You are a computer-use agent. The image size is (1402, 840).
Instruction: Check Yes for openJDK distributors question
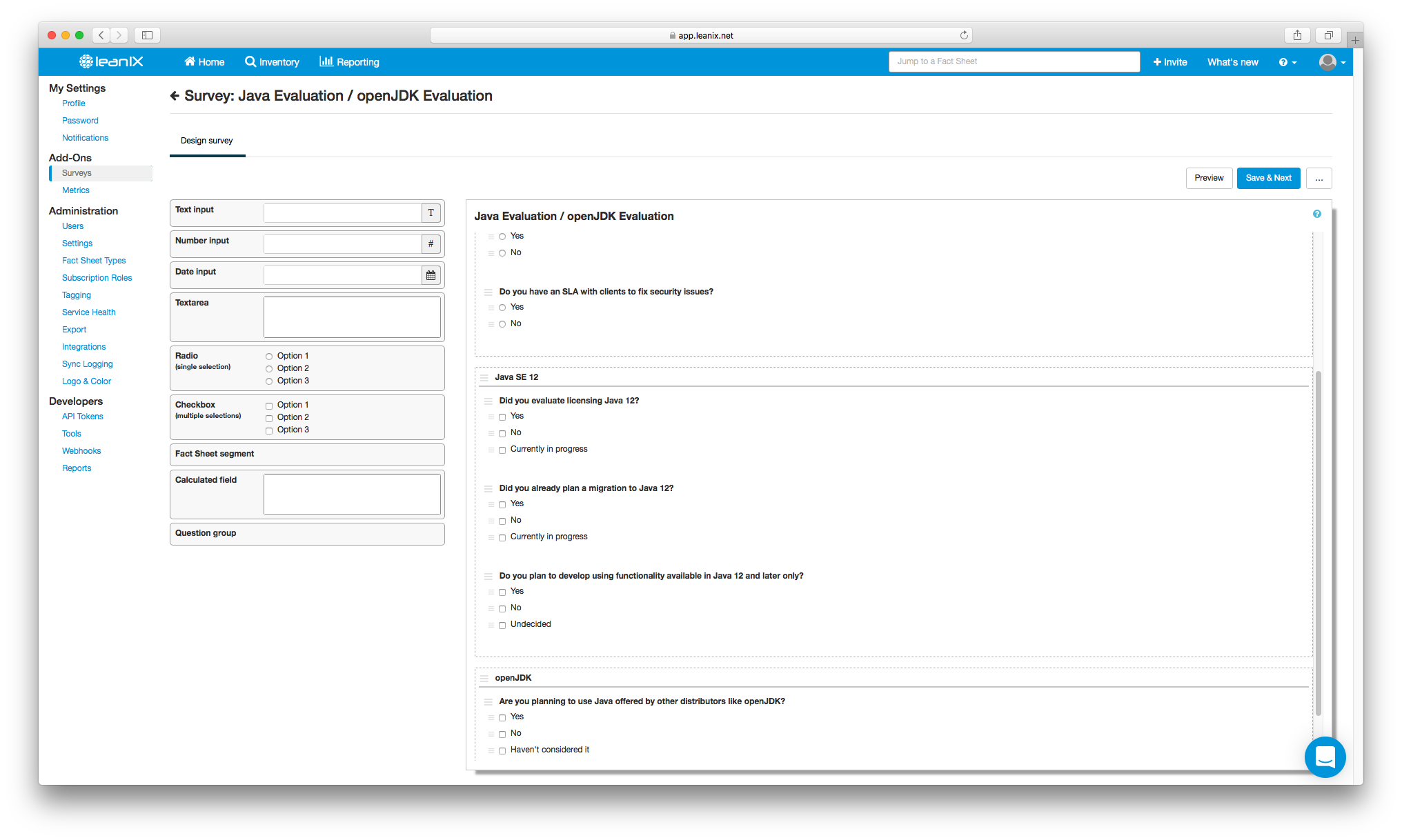(502, 717)
